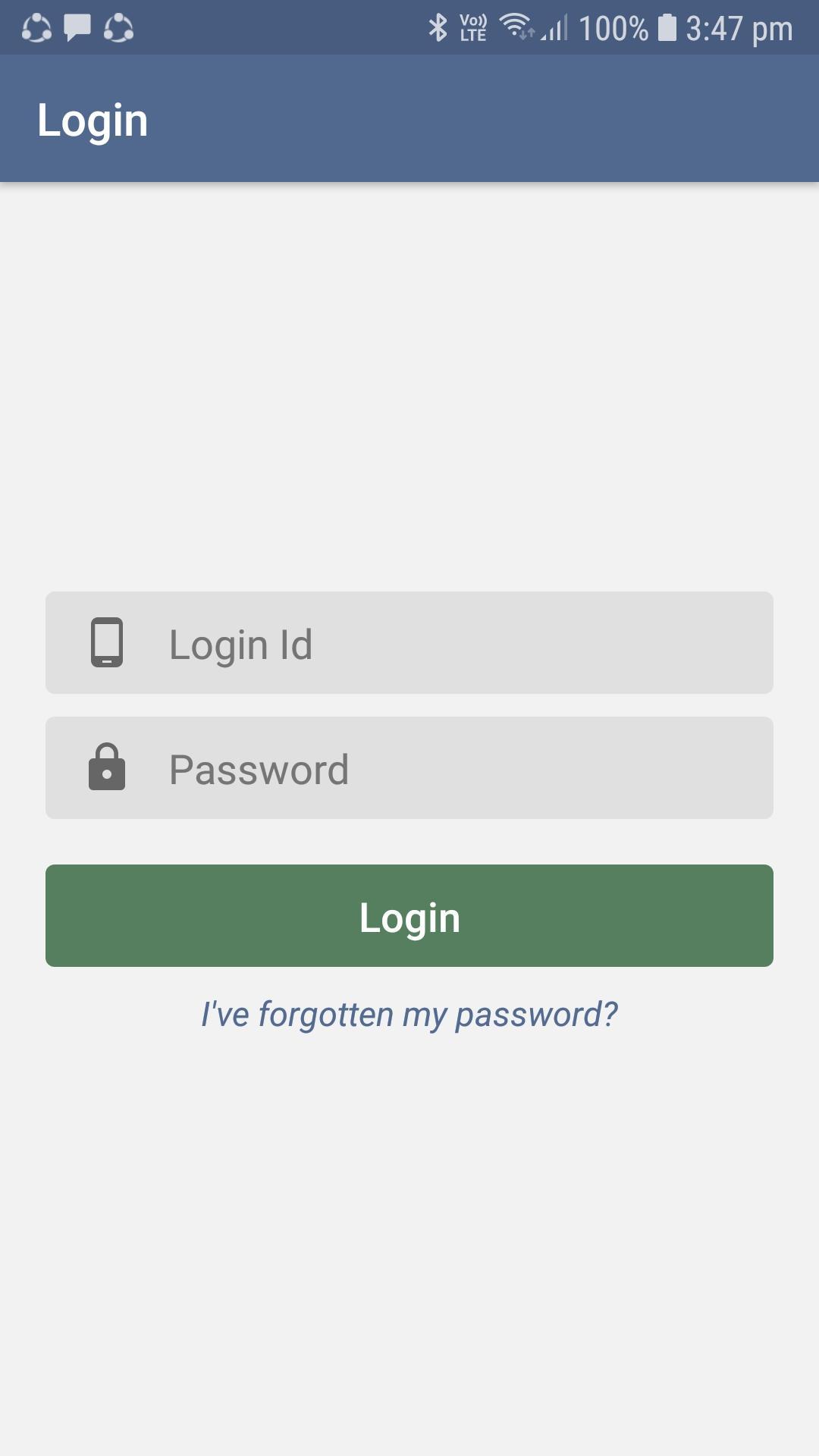The height and width of the screenshot is (1456, 819).
Task: Tap the 3:47 pm clock
Action: point(739,29)
